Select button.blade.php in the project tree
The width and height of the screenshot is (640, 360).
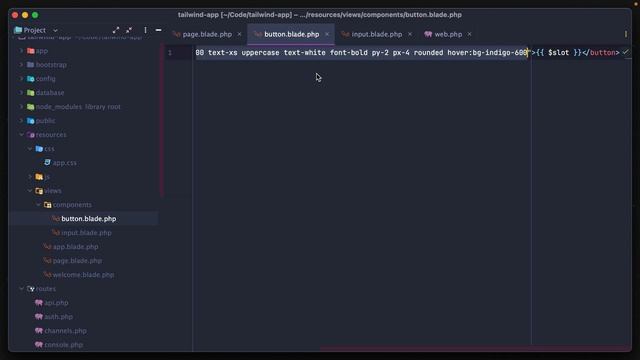89,219
